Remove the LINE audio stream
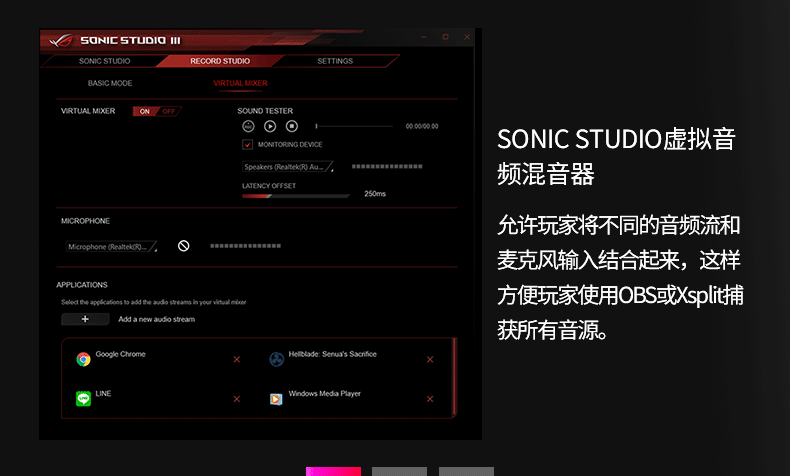Viewport: 790px width, 476px height. [x=237, y=399]
